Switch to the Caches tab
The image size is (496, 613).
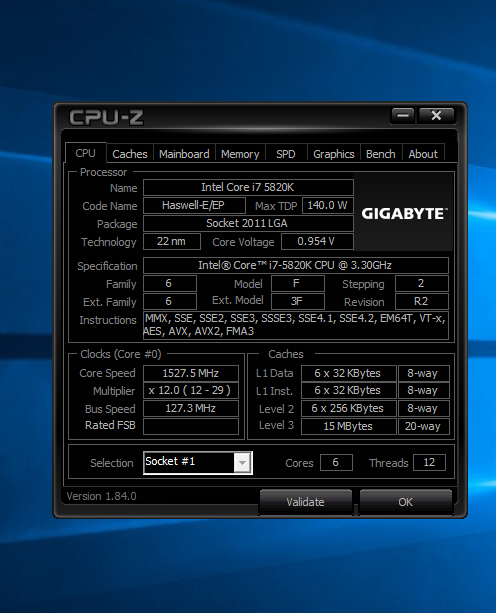point(130,154)
